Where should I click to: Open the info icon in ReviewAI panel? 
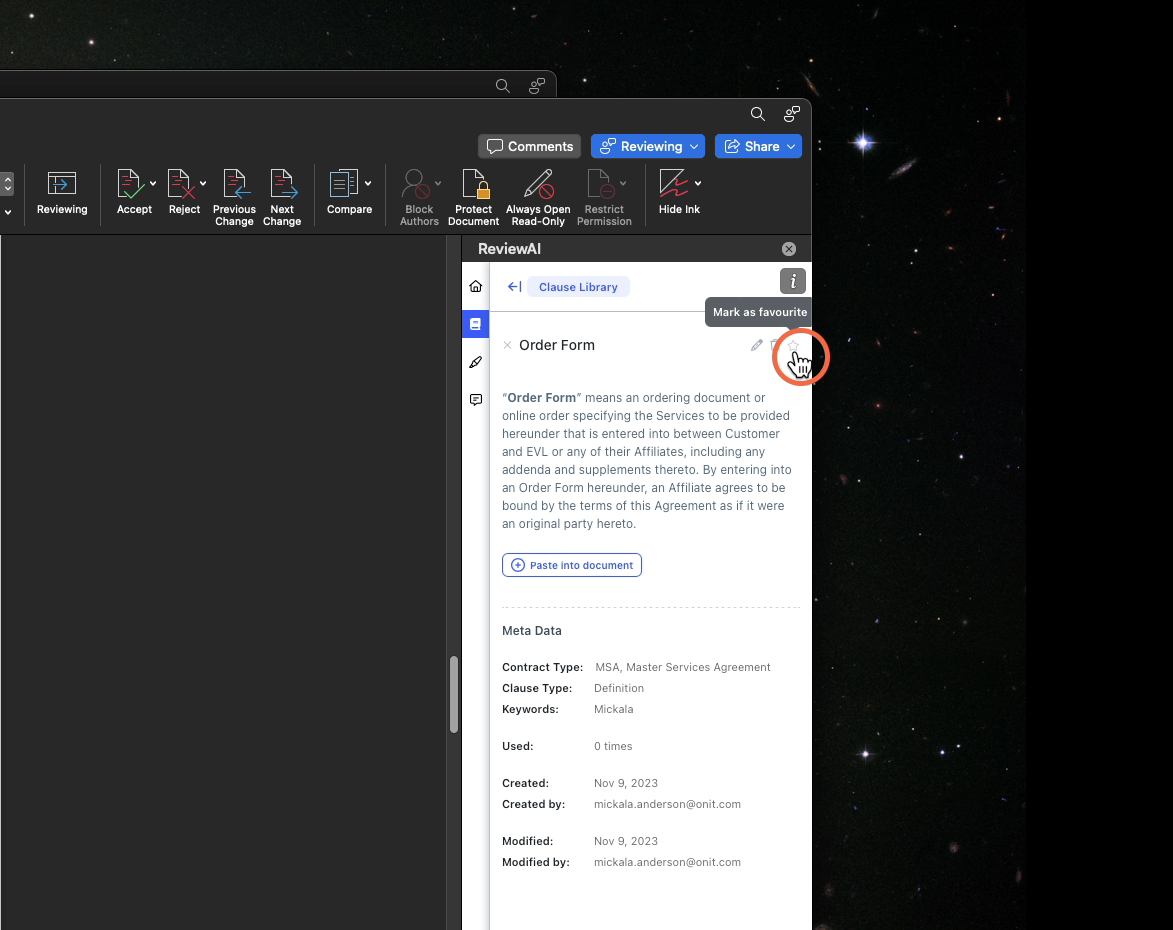[x=793, y=281]
